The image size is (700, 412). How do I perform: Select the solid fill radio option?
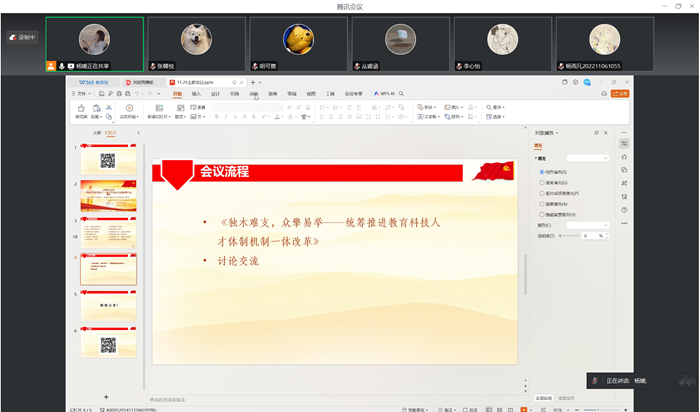pyautogui.click(x=542, y=173)
